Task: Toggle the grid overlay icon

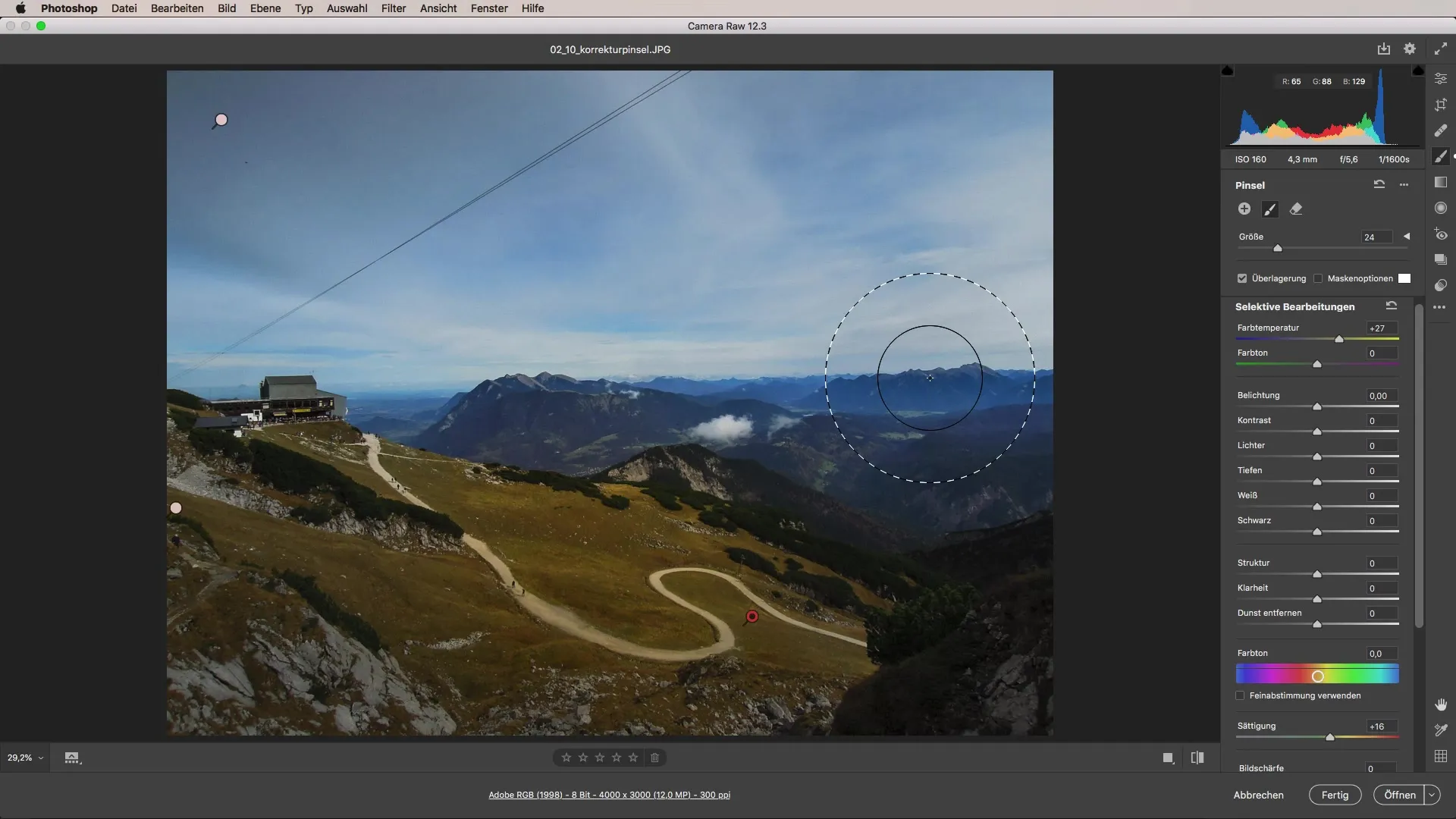Action: coord(1441,756)
